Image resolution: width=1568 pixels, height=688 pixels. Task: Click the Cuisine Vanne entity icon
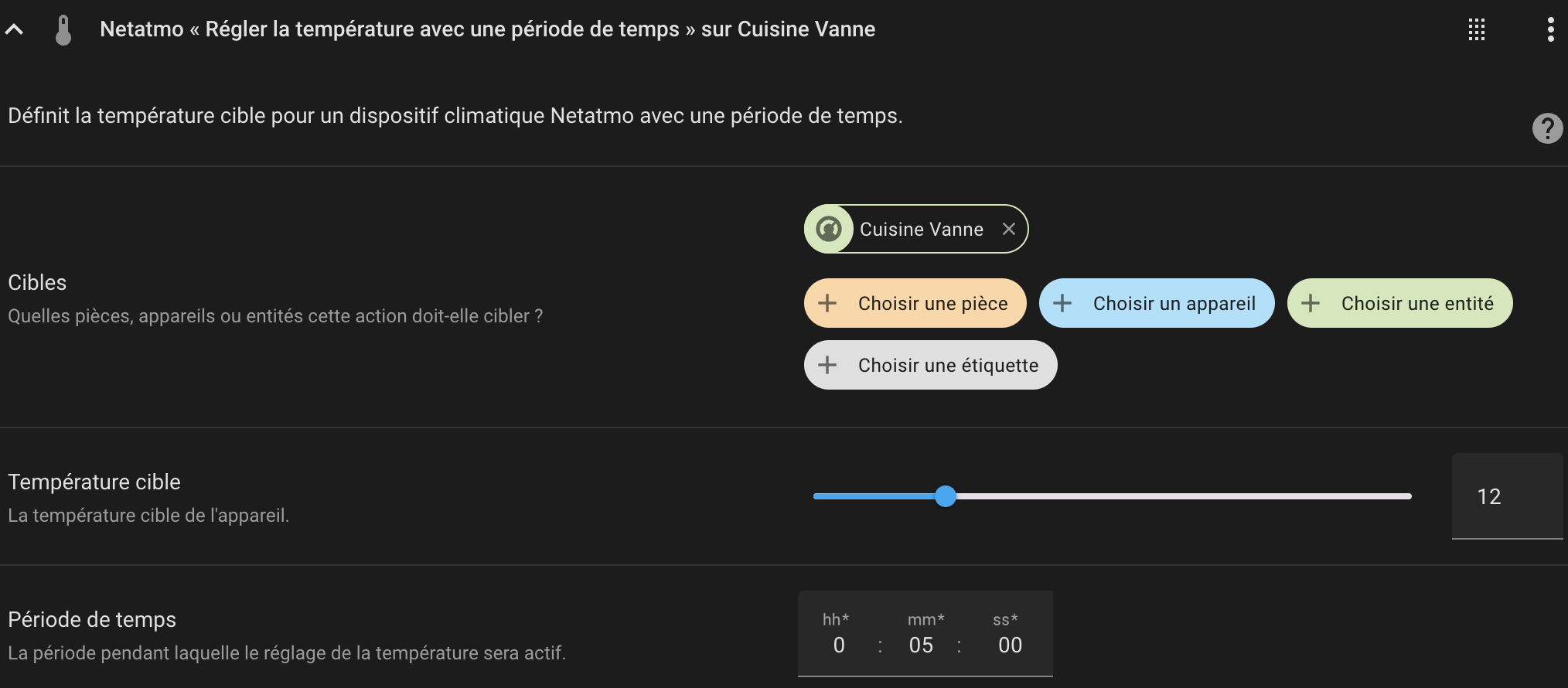pyautogui.click(x=829, y=229)
